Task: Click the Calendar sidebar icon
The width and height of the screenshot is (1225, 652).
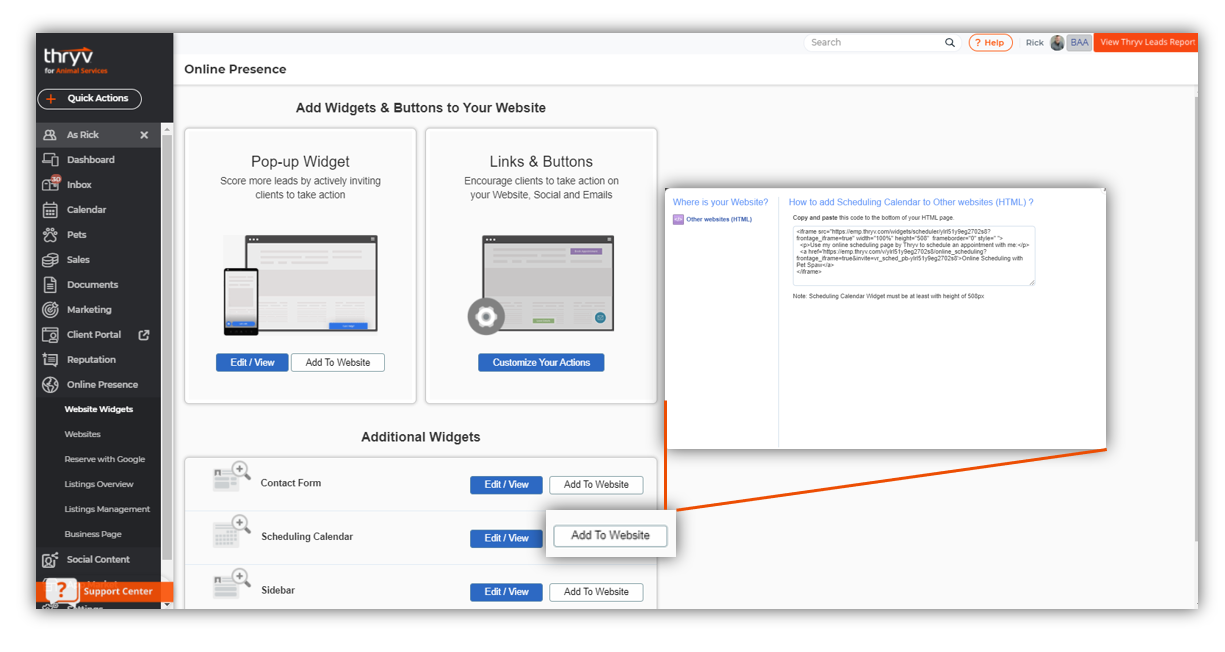Action: point(50,210)
